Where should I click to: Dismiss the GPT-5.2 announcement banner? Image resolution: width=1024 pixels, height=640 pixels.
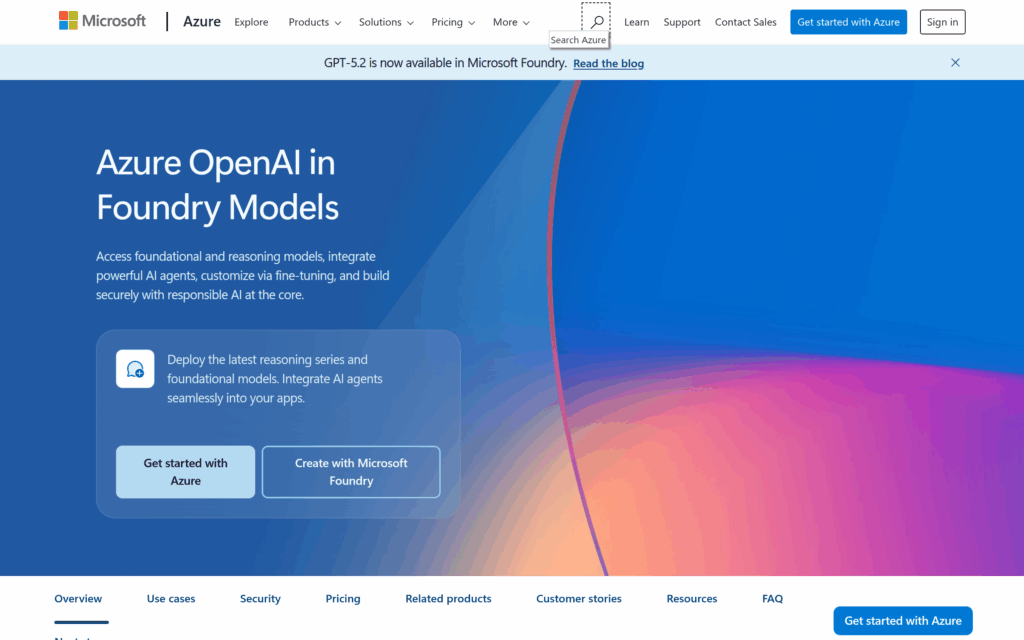[x=955, y=63]
